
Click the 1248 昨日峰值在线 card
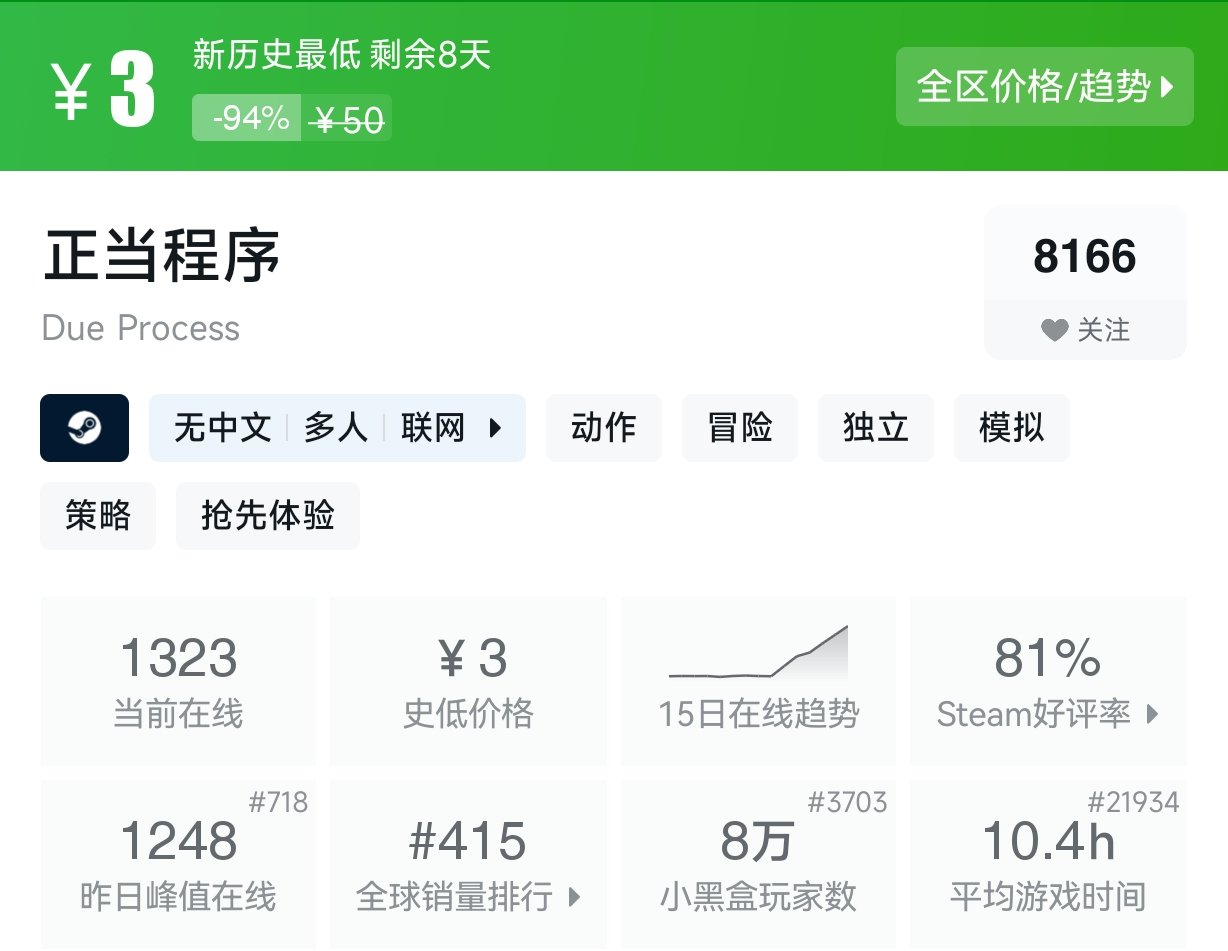178,864
